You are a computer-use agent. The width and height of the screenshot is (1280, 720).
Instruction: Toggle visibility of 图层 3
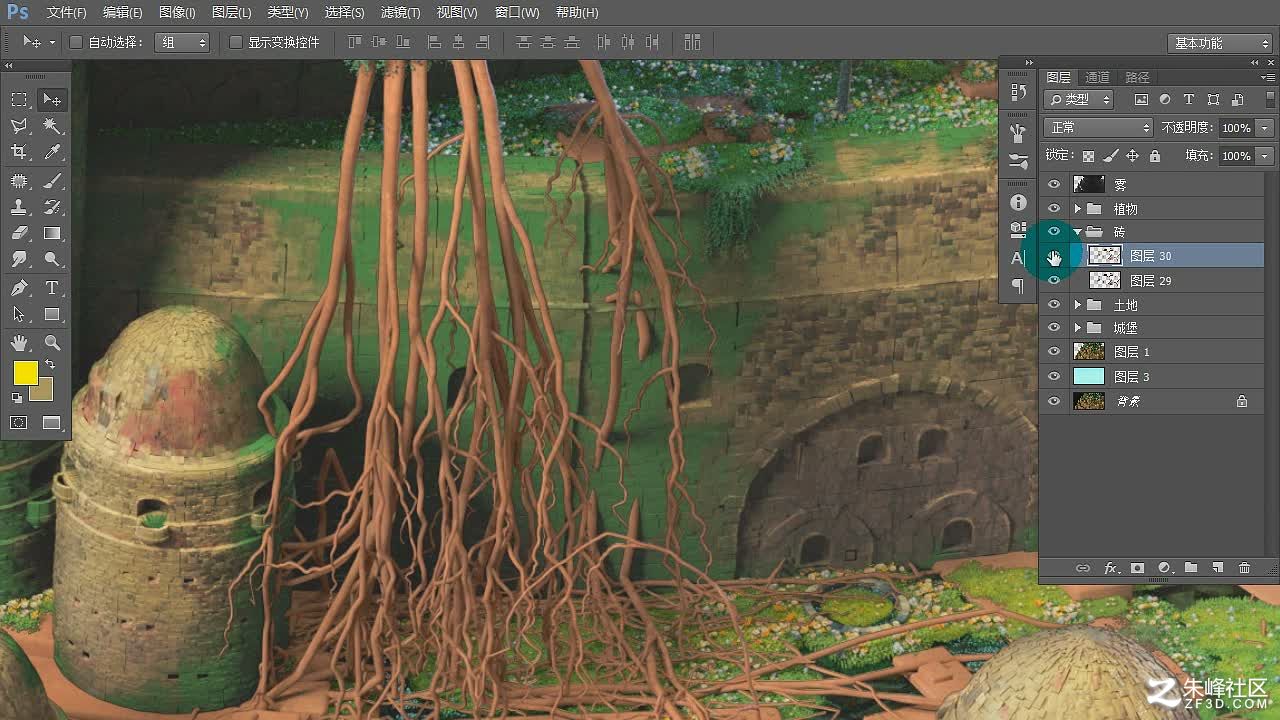point(1053,376)
